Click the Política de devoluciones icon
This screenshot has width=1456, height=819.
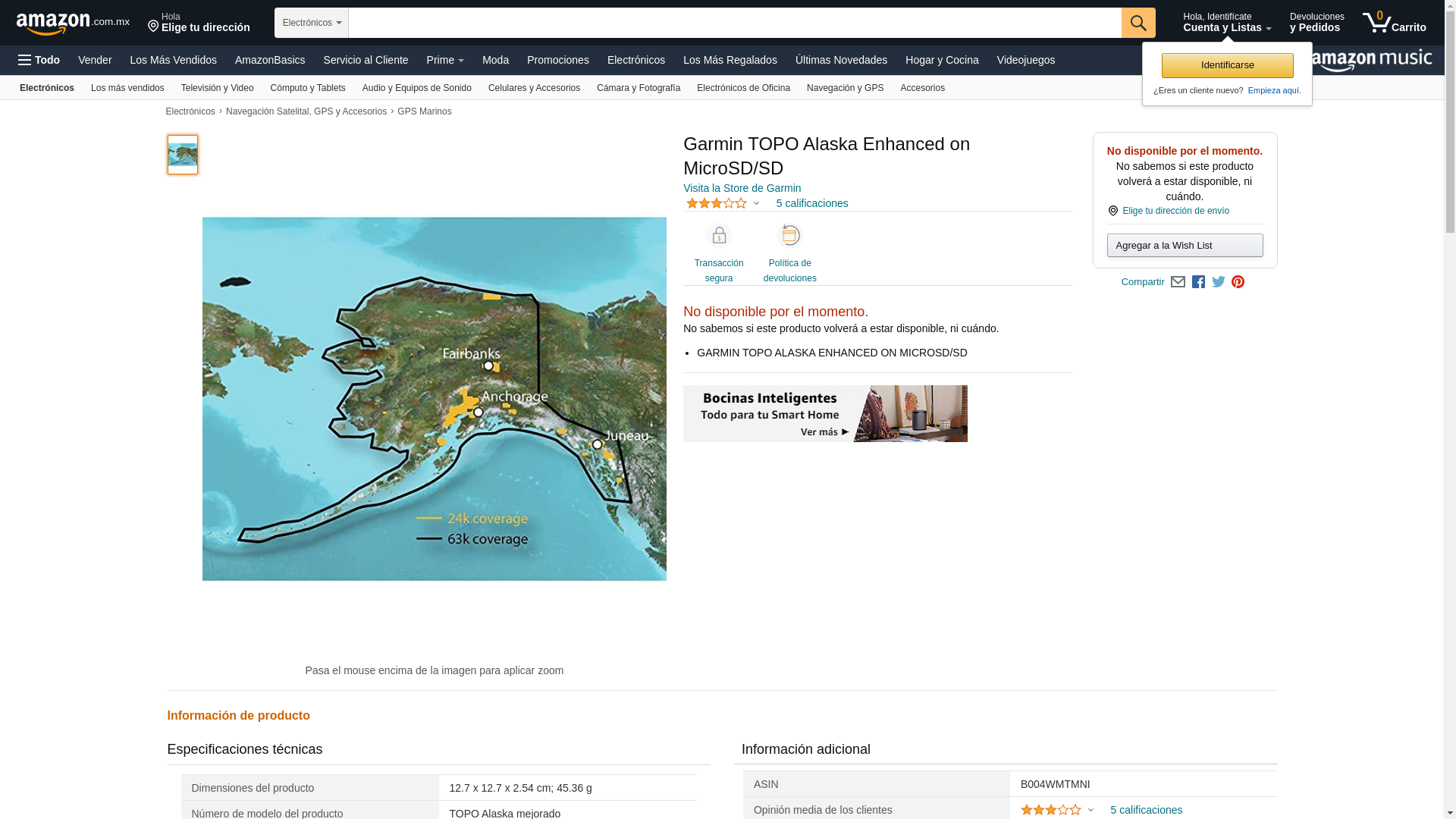point(789,236)
